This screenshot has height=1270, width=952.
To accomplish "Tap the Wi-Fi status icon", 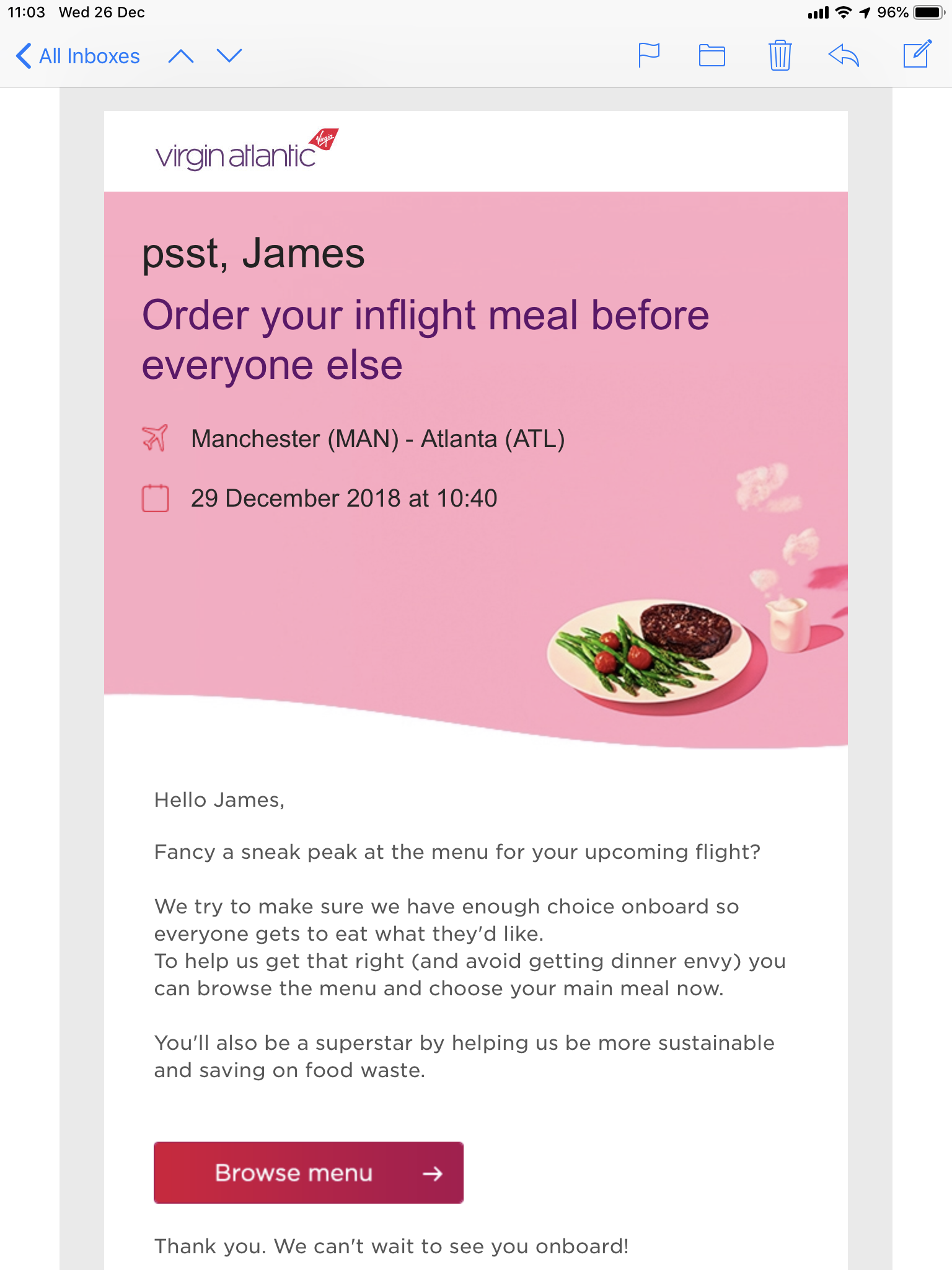I will coord(844,12).
